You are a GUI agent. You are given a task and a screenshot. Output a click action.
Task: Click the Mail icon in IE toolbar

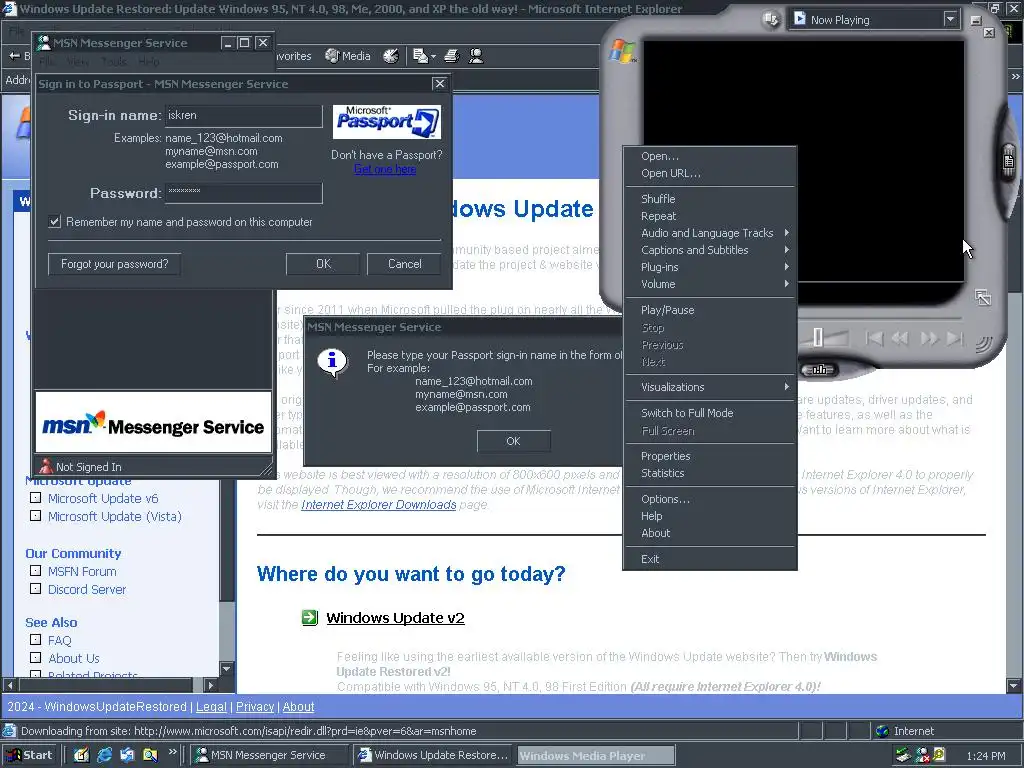(420, 56)
